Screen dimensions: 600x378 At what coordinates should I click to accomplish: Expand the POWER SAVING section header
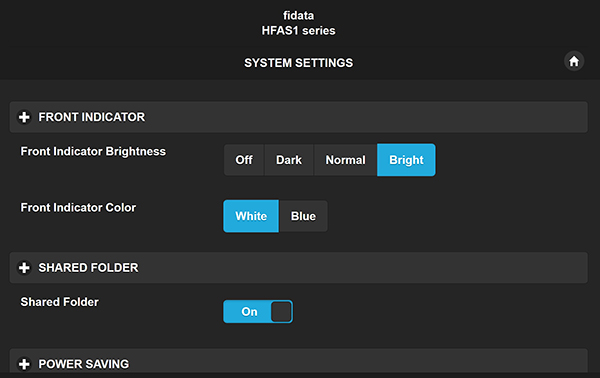[298, 360]
